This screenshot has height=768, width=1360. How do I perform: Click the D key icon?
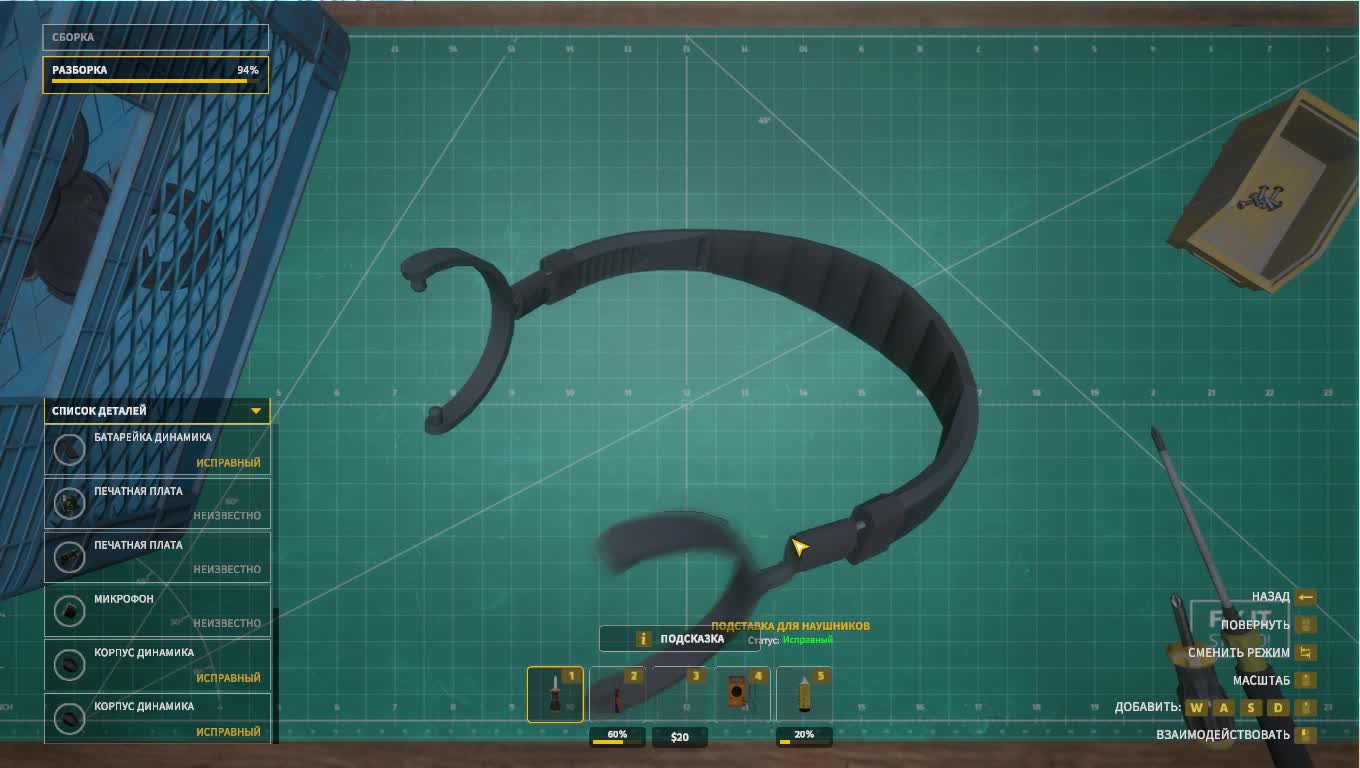pos(1278,707)
